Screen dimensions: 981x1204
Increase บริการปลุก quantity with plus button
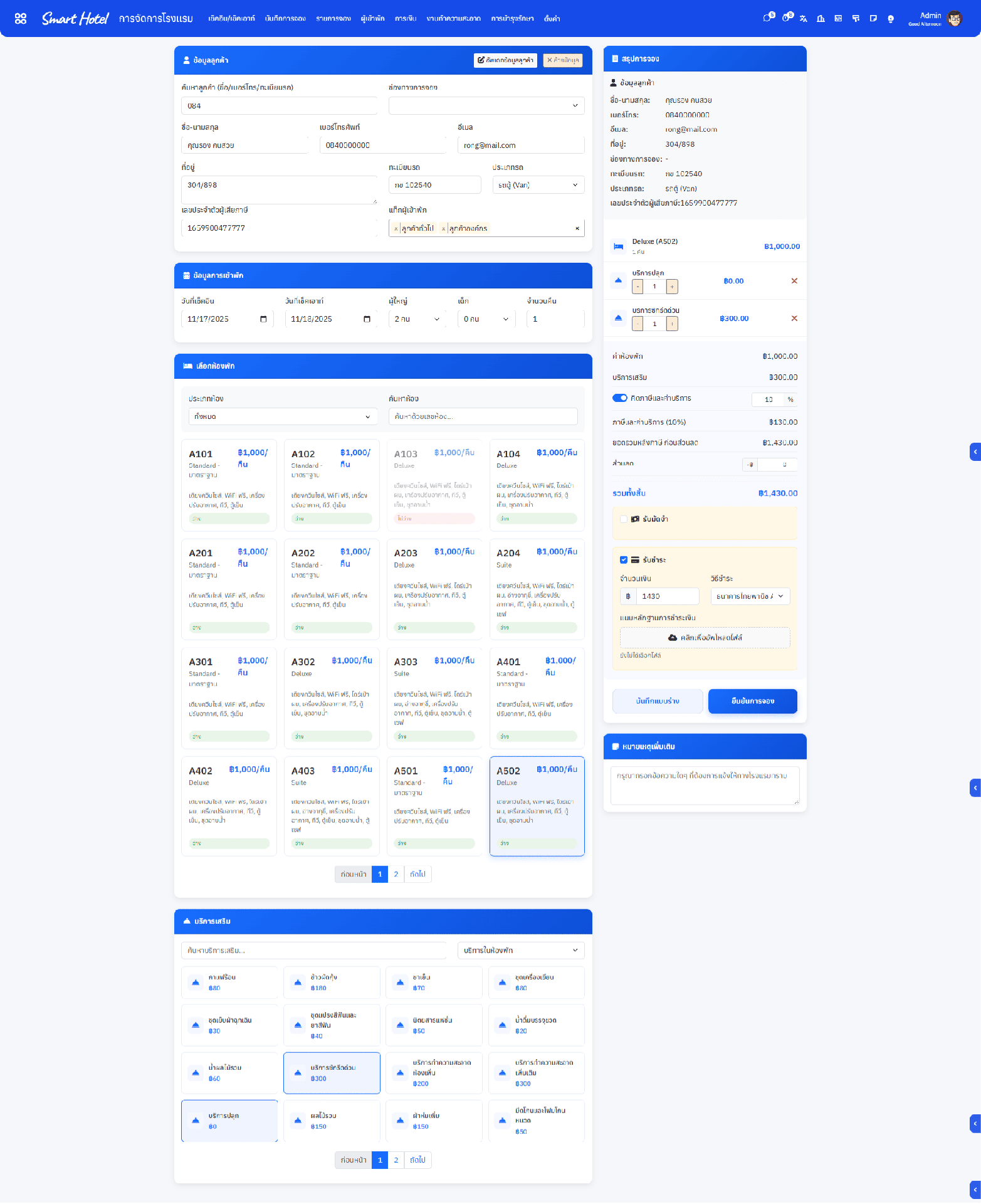pos(672,287)
